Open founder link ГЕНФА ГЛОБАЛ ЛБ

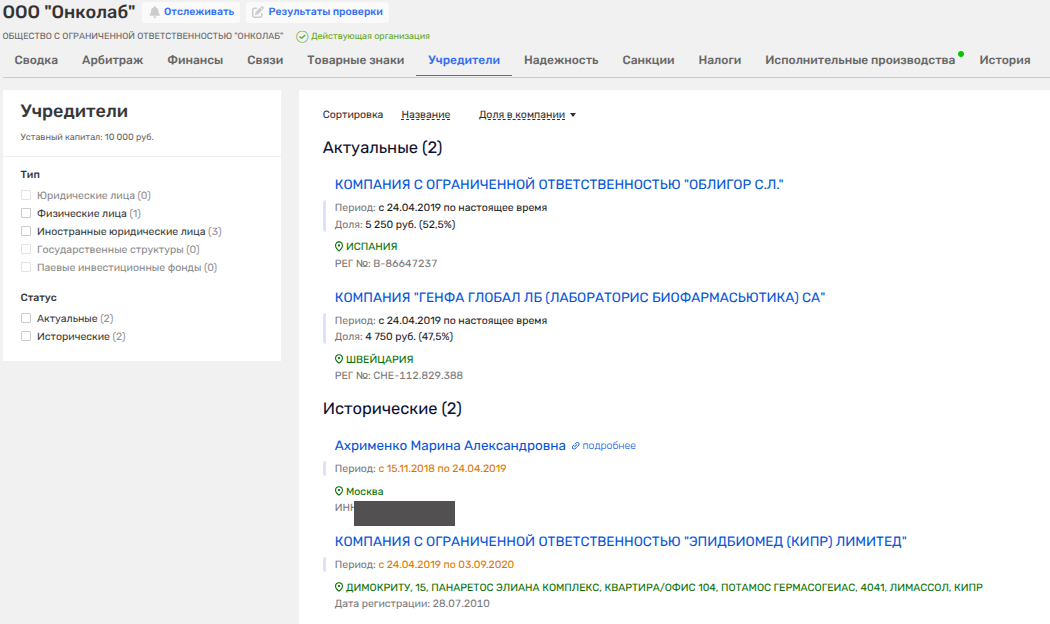coord(580,297)
